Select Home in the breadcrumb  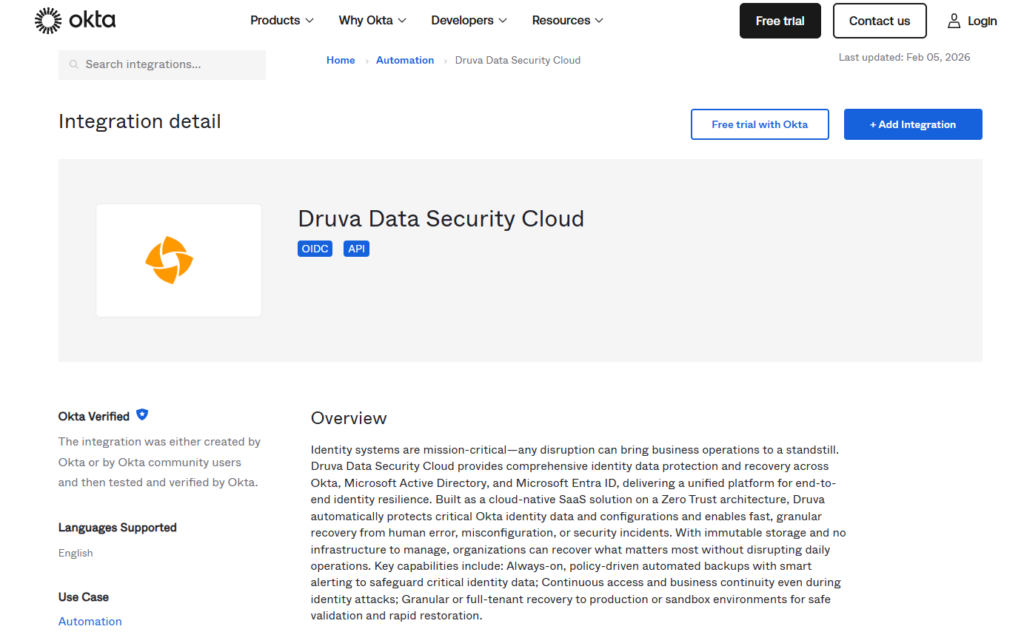pos(340,60)
